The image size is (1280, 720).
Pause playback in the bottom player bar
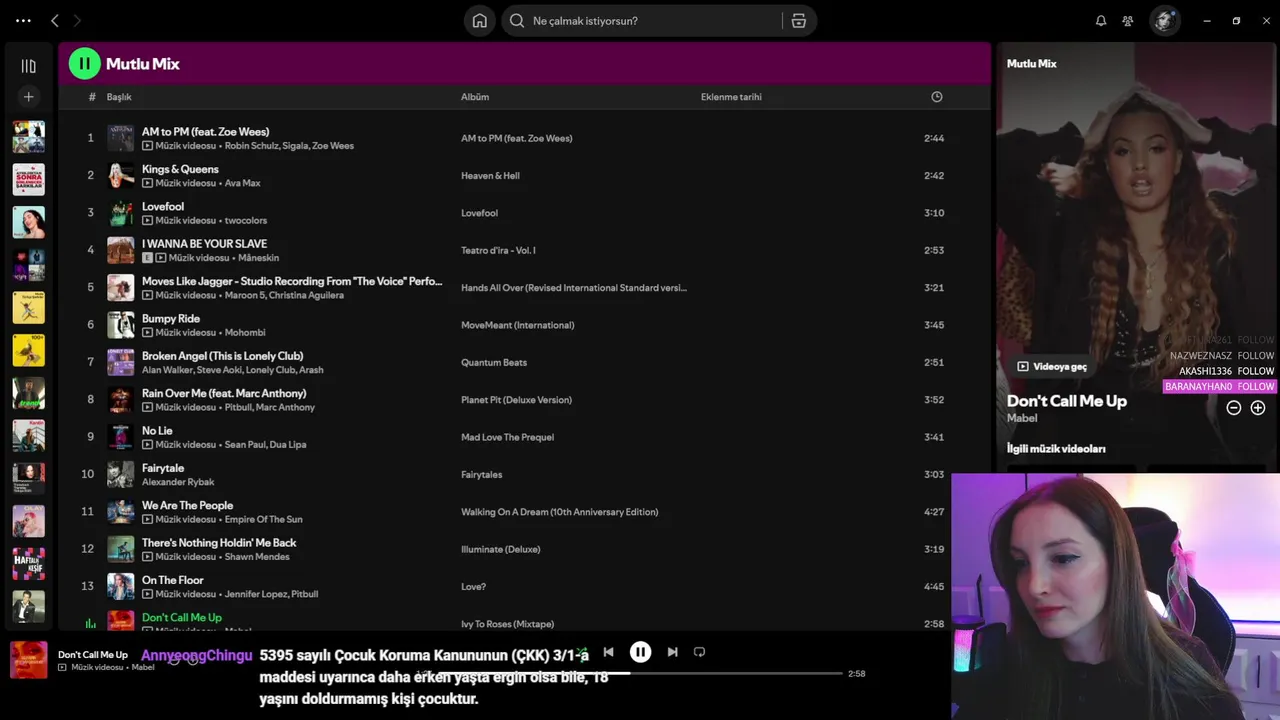click(x=641, y=652)
